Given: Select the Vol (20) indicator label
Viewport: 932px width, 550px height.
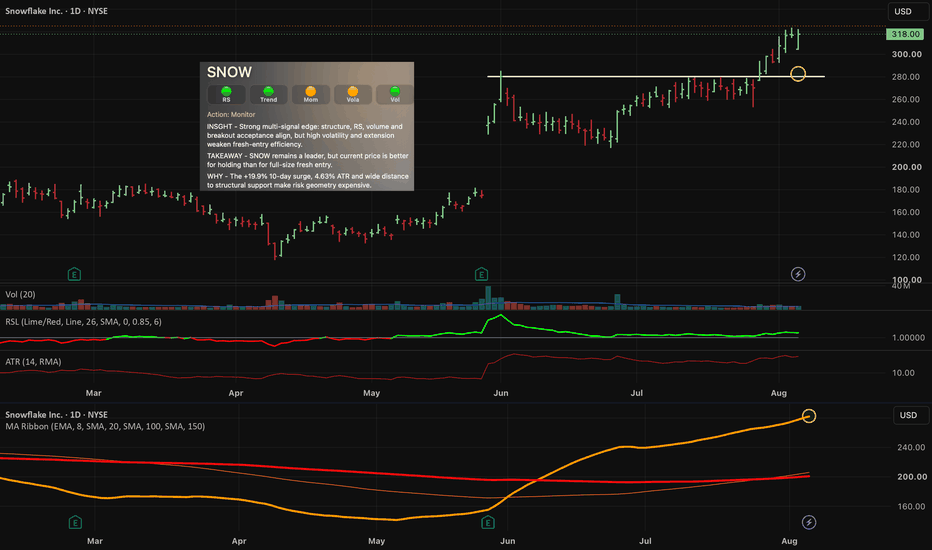Looking at the screenshot, I should coord(20,294).
